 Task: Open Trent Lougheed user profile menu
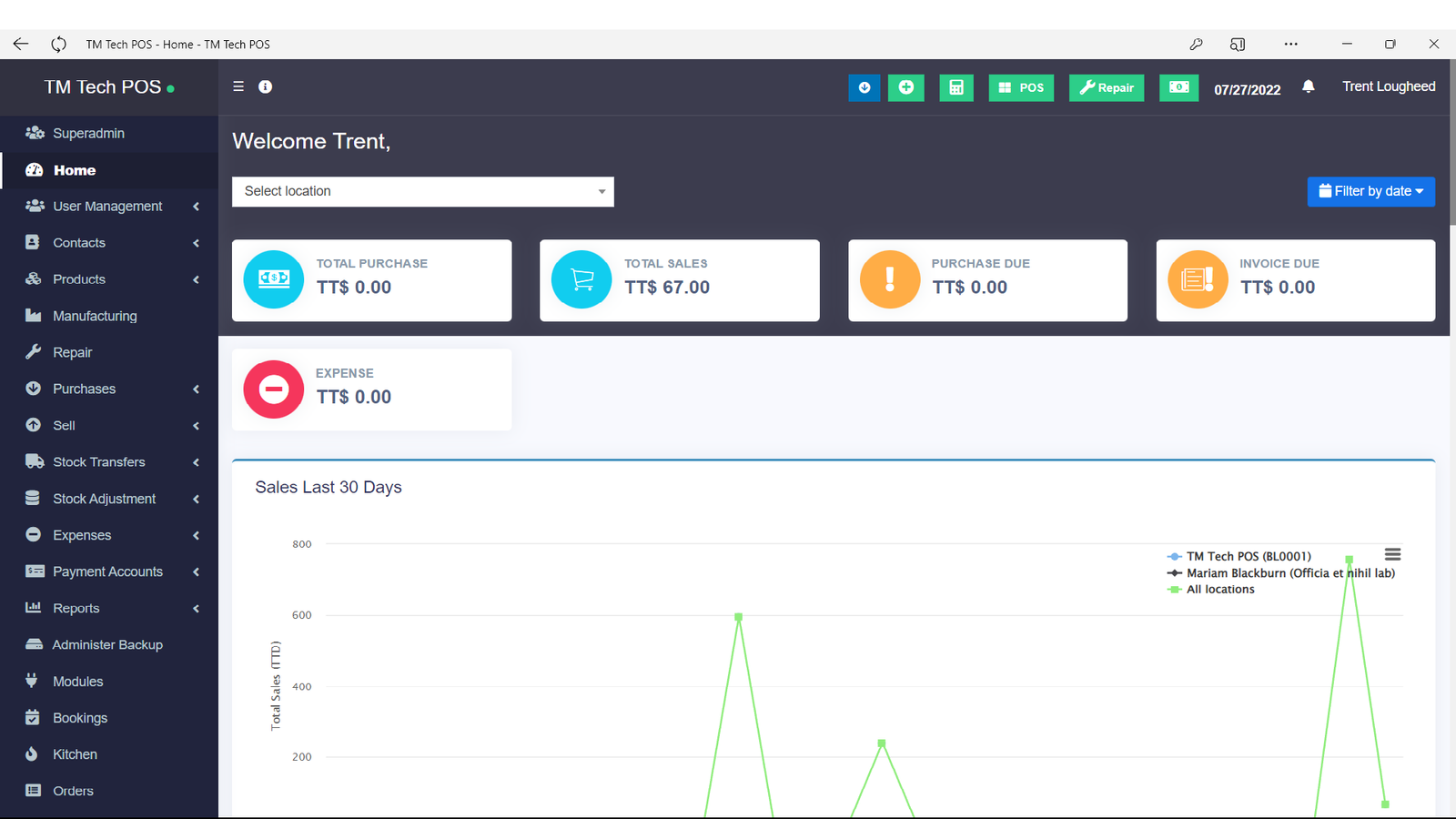[1388, 86]
